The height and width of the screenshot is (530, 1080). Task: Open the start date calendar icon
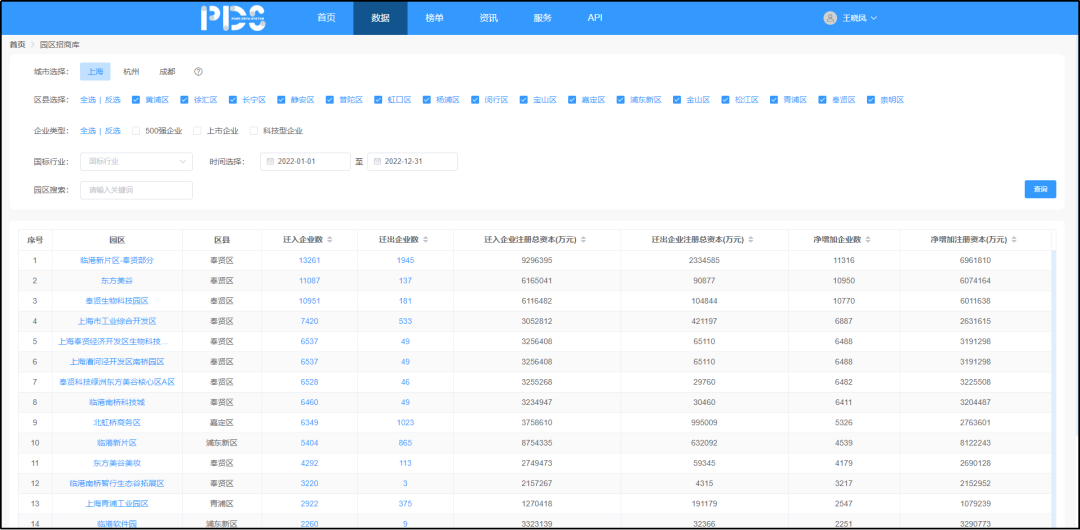[x=271, y=161]
